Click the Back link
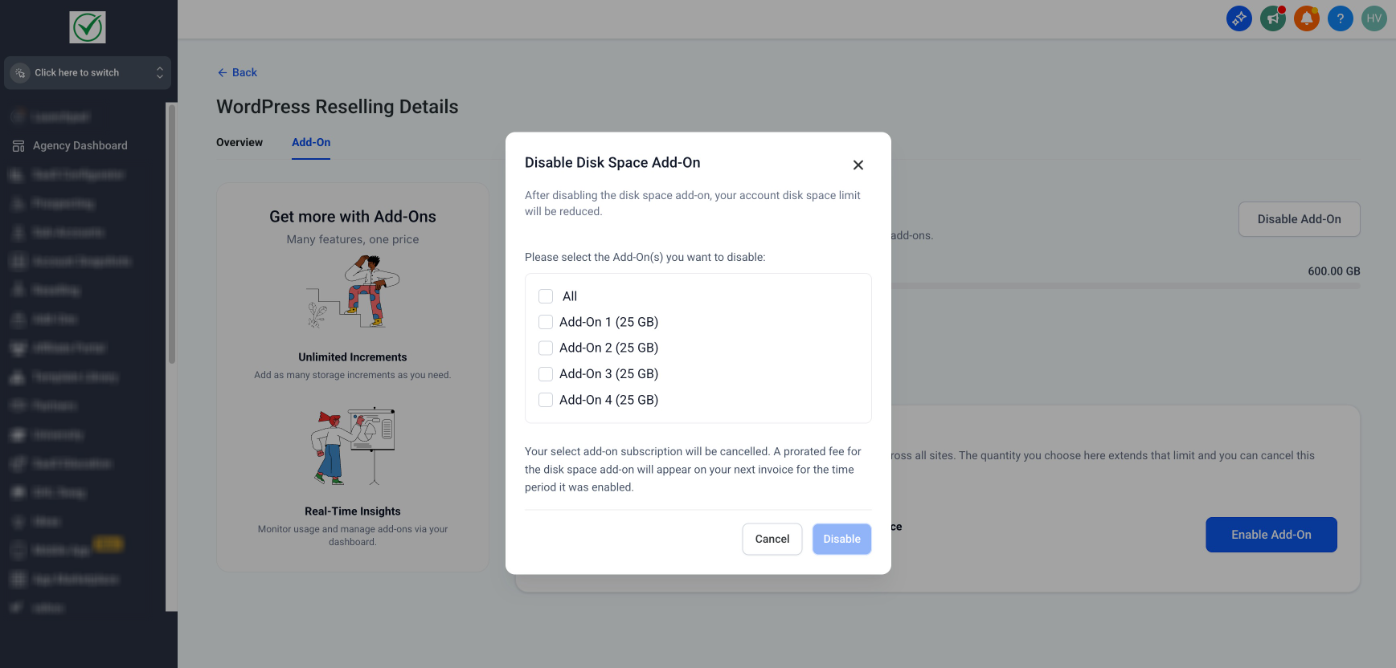 click(x=237, y=72)
